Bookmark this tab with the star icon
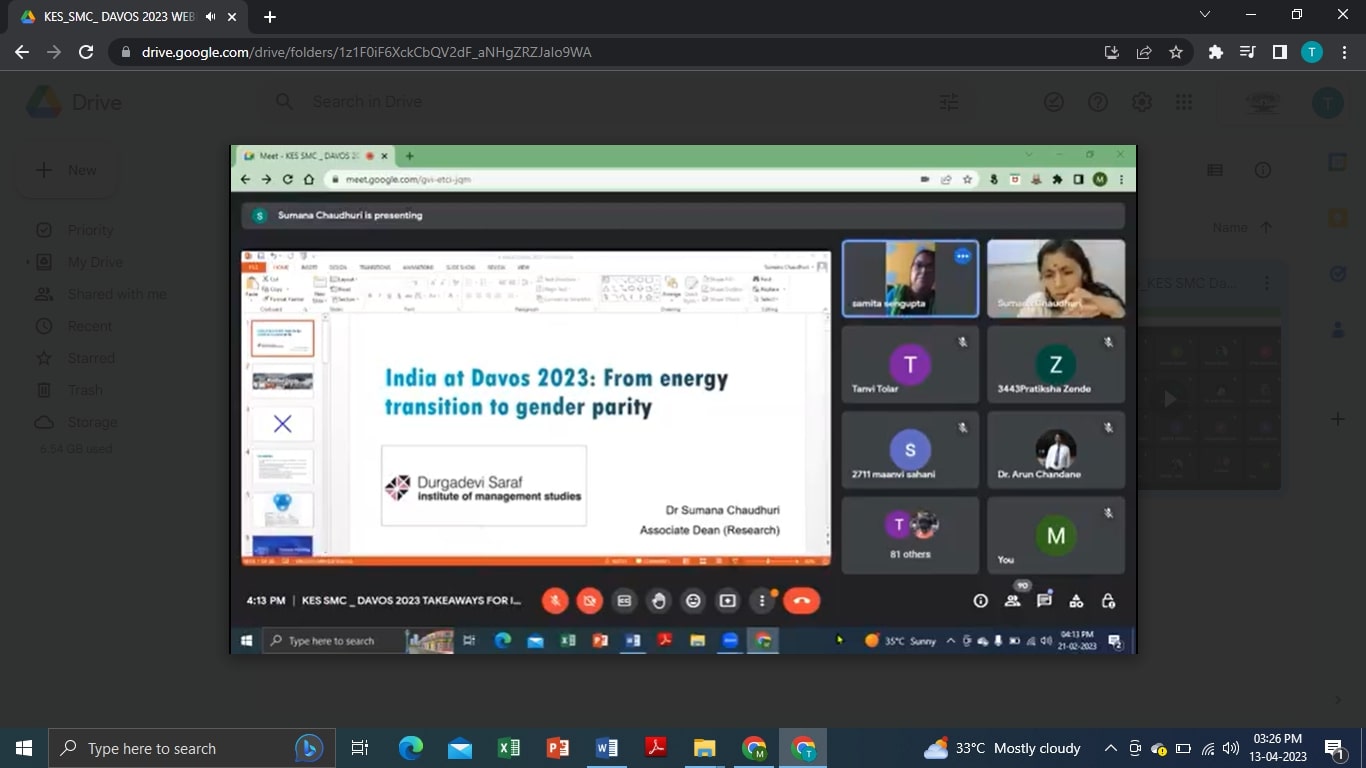This screenshot has height=768, width=1366. [1176, 52]
